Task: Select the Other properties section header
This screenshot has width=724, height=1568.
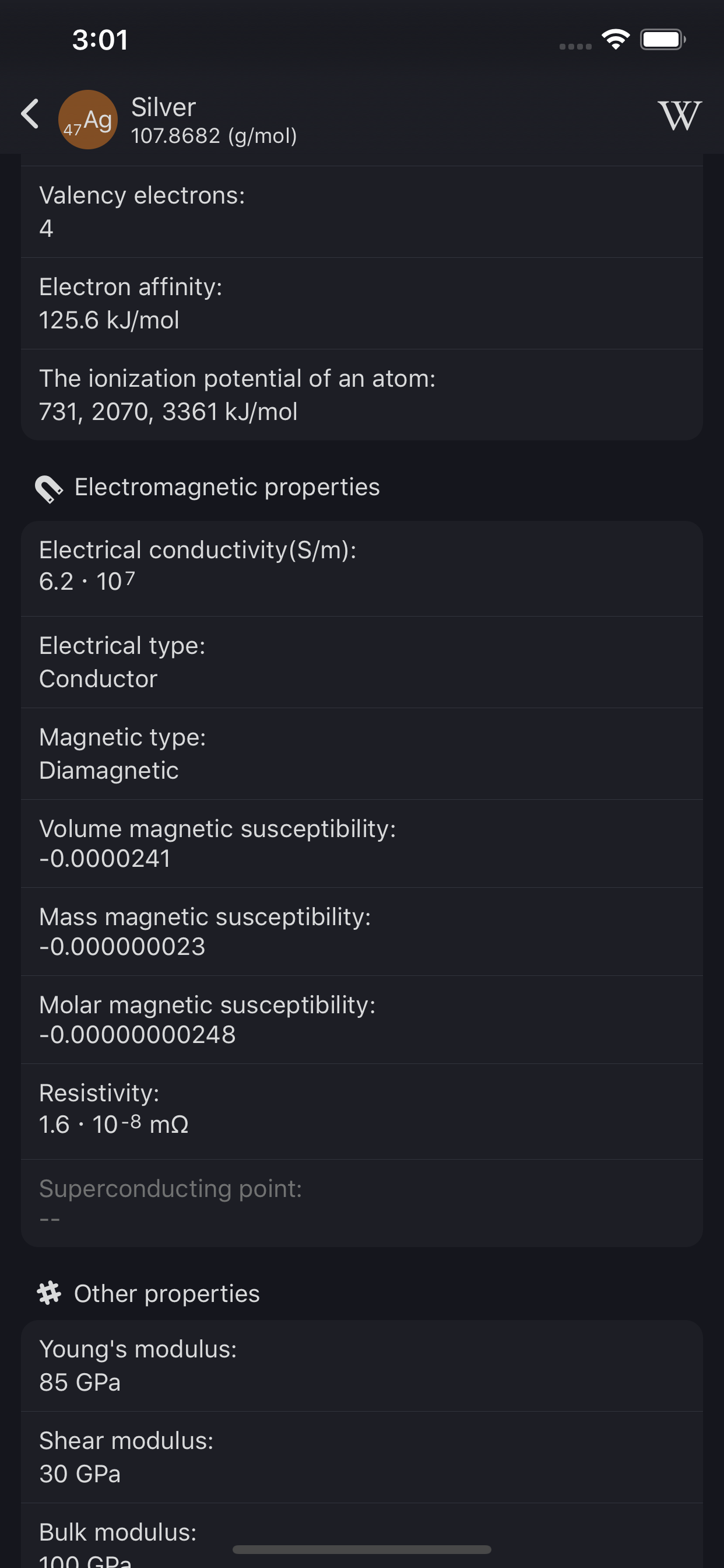Action: click(x=167, y=1293)
